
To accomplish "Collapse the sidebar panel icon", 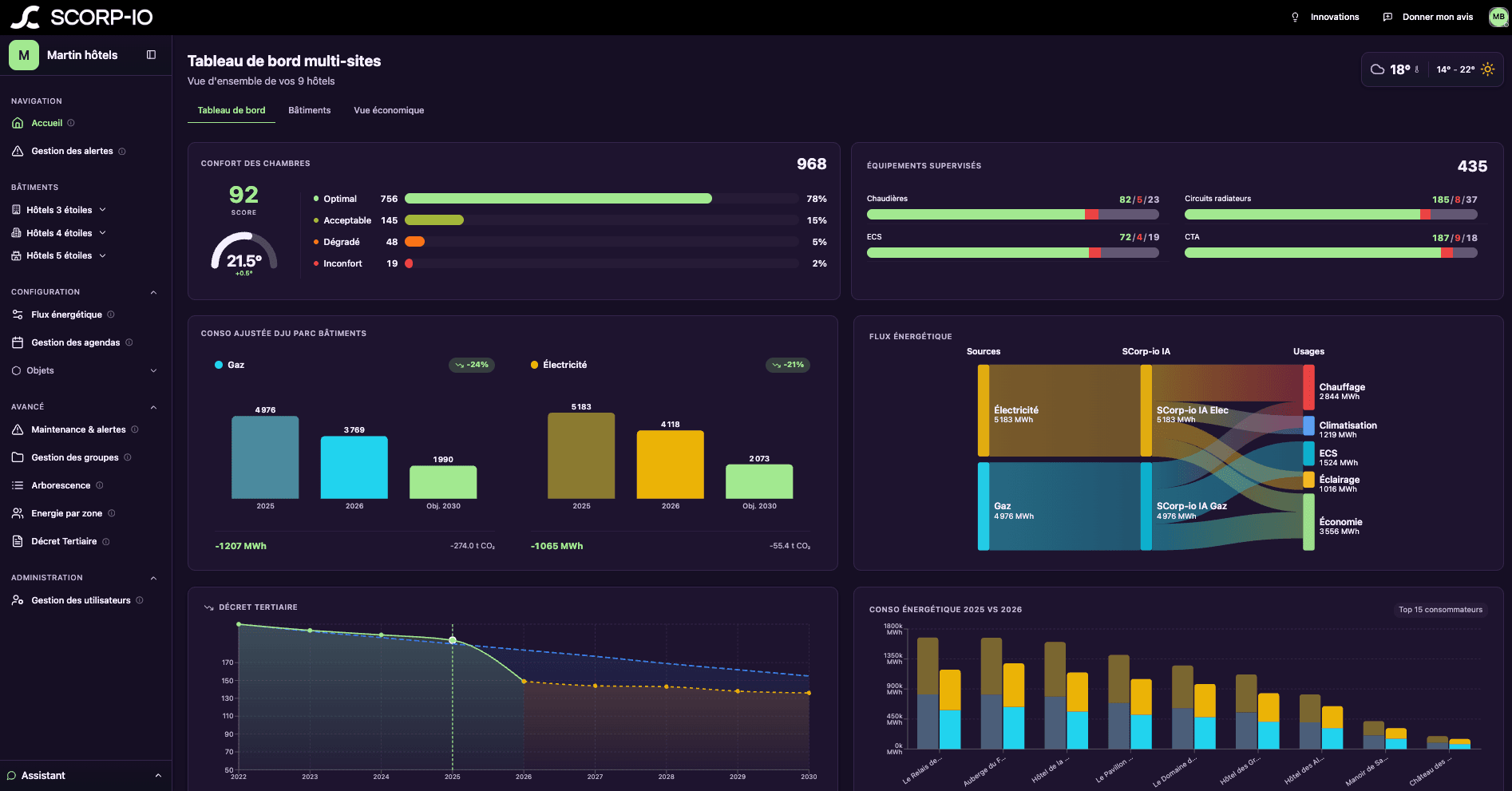I will pos(151,55).
